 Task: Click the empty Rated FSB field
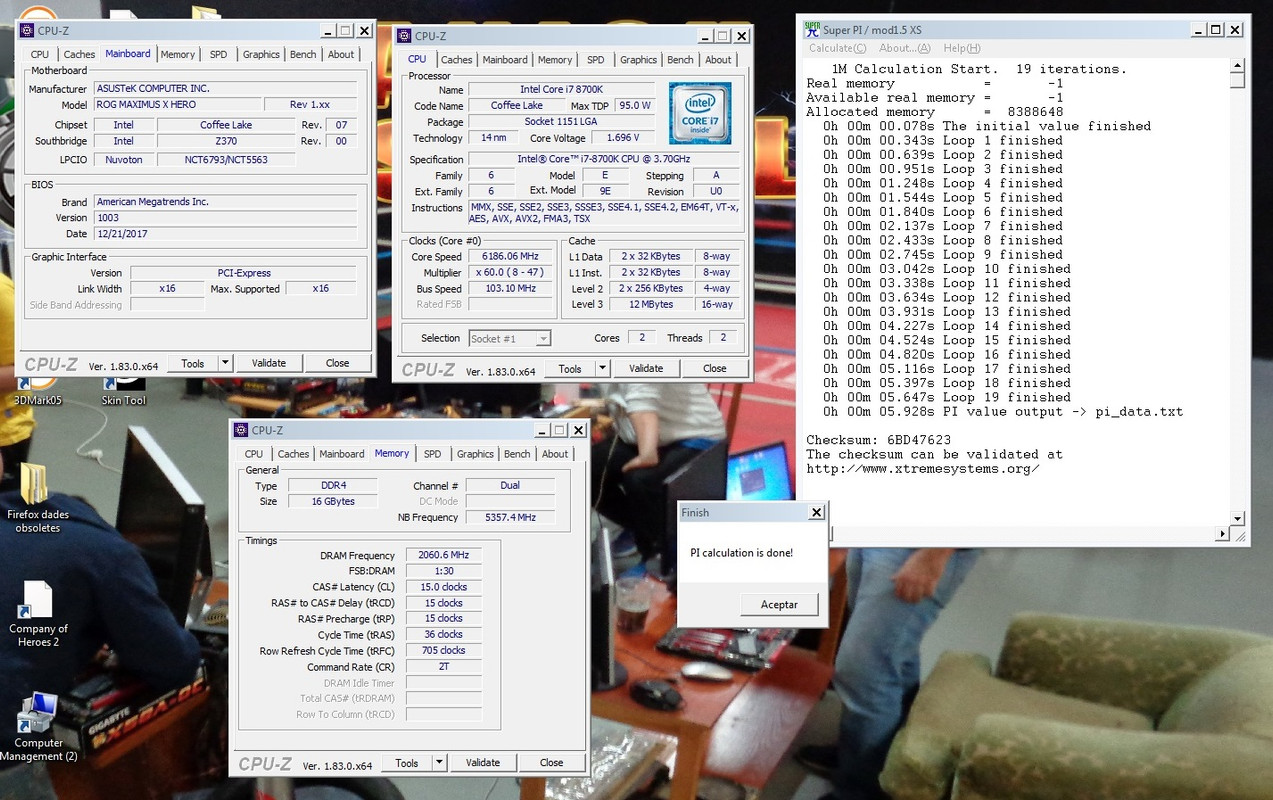(510, 304)
